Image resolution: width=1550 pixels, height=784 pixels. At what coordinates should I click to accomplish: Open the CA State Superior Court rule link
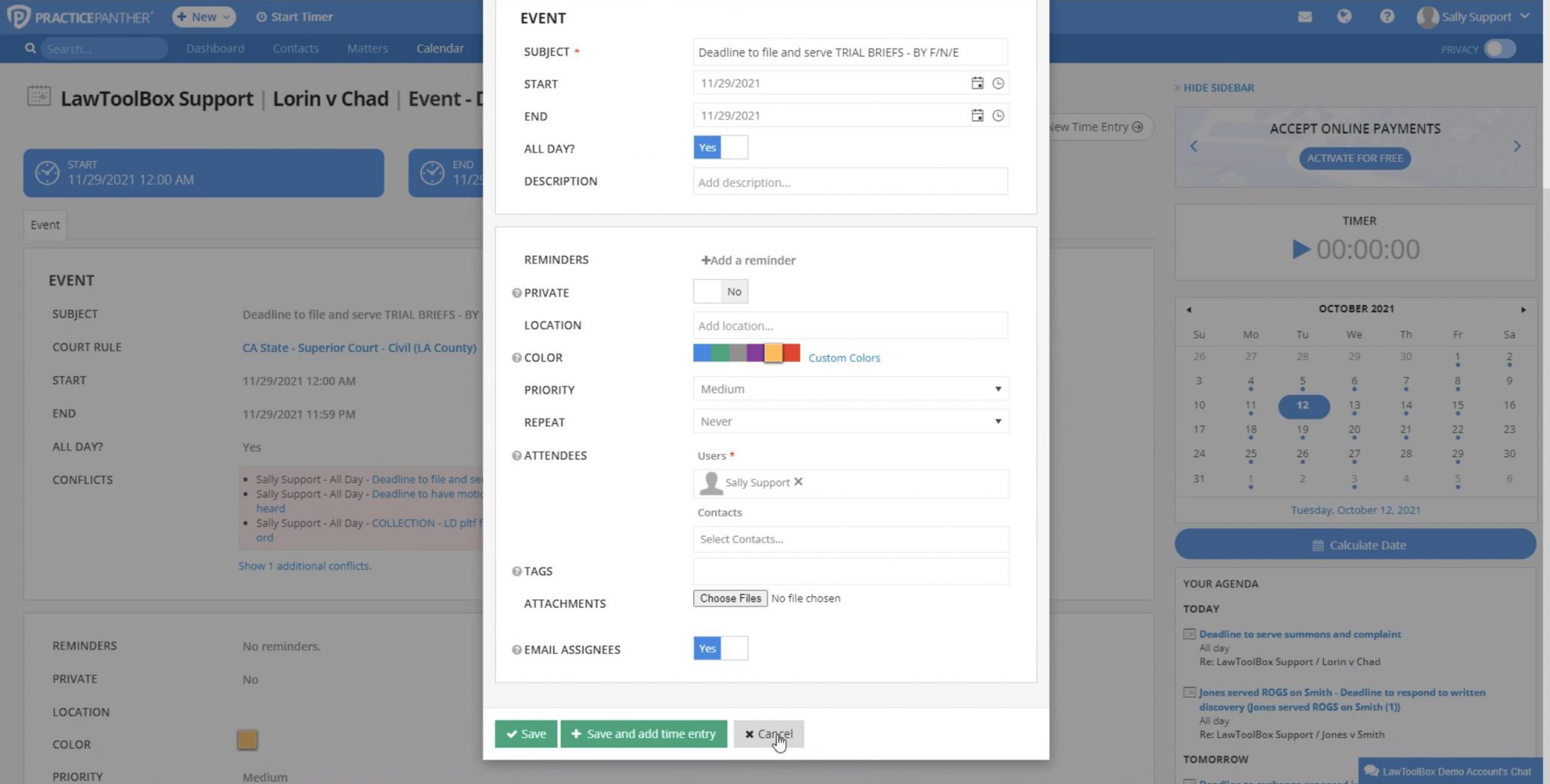pyautogui.click(x=359, y=348)
